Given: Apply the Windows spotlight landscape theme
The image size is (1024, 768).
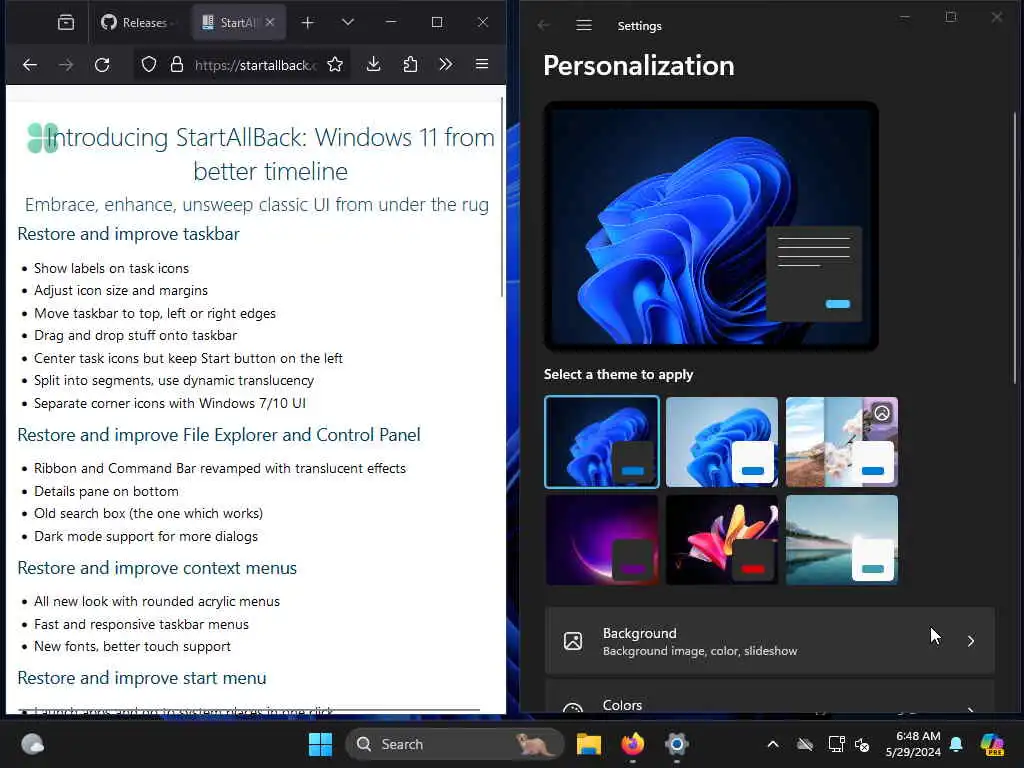Looking at the screenshot, I should click(x=842, y=441).
